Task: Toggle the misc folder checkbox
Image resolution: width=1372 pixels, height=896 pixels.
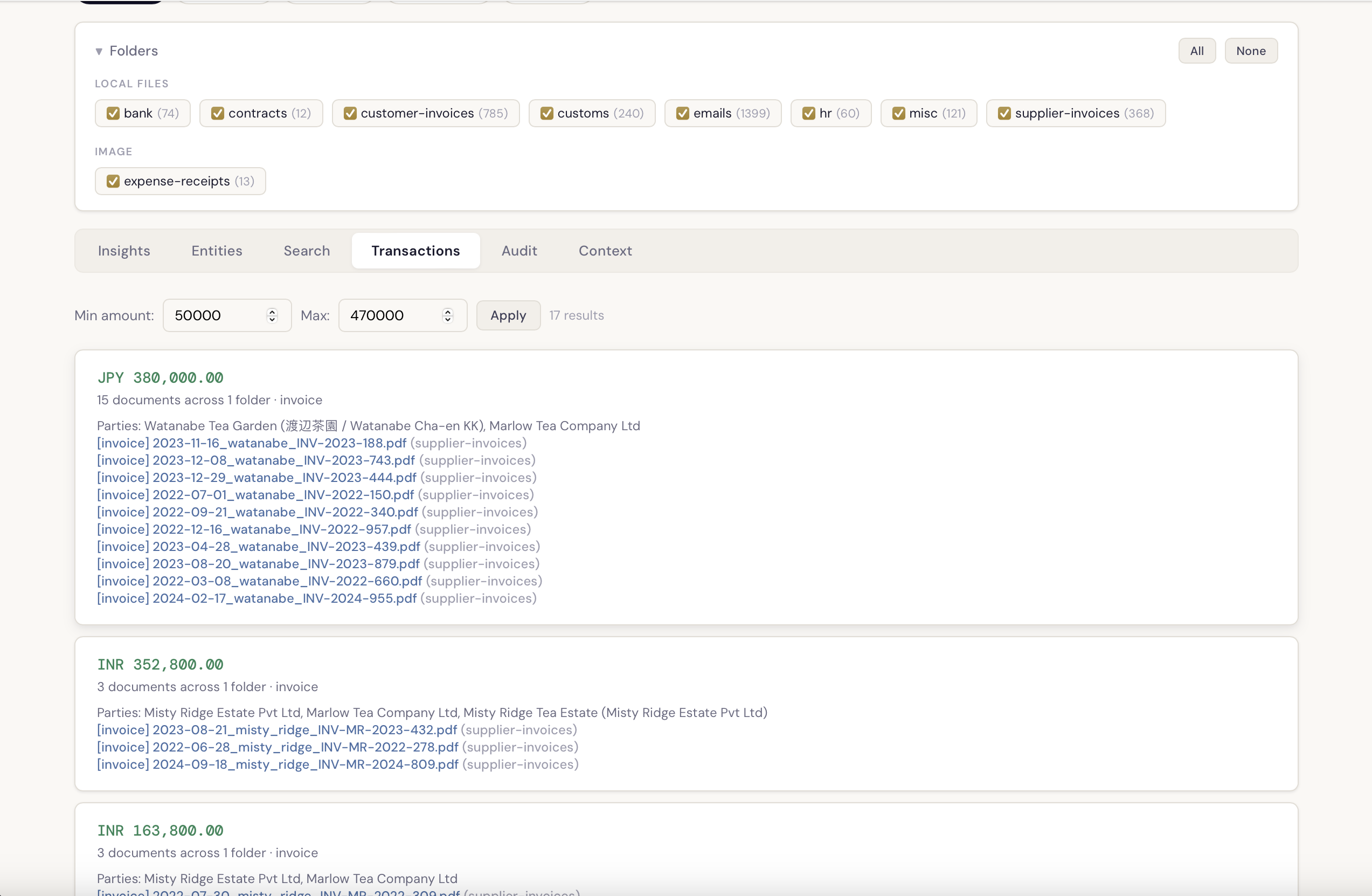Action: pyautogui.click(x=898, y=113)
